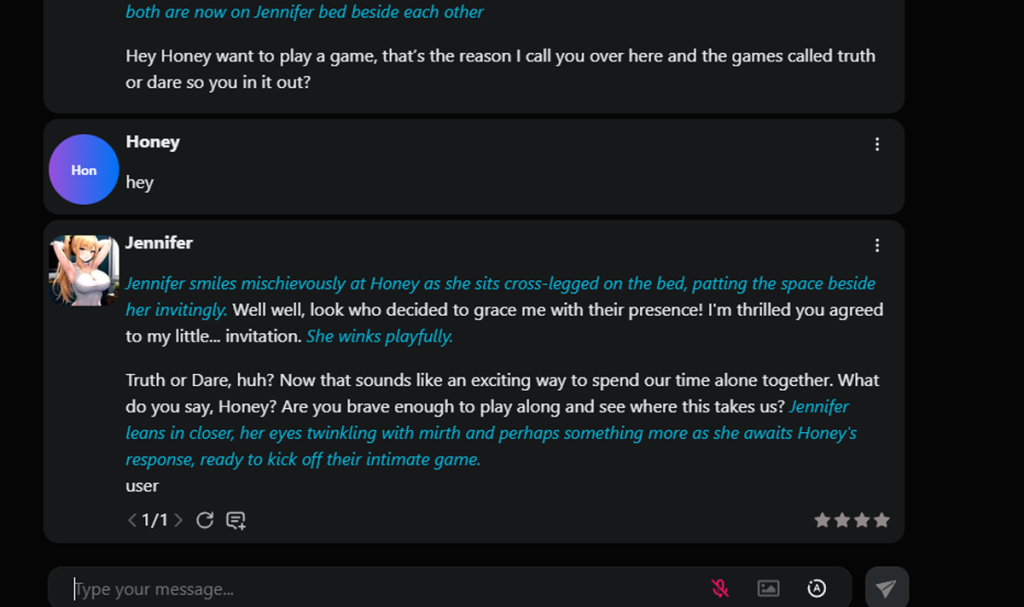
Task: Toggle the first rating star on Jennifer's reply
Action: click(x=820, y=520)
